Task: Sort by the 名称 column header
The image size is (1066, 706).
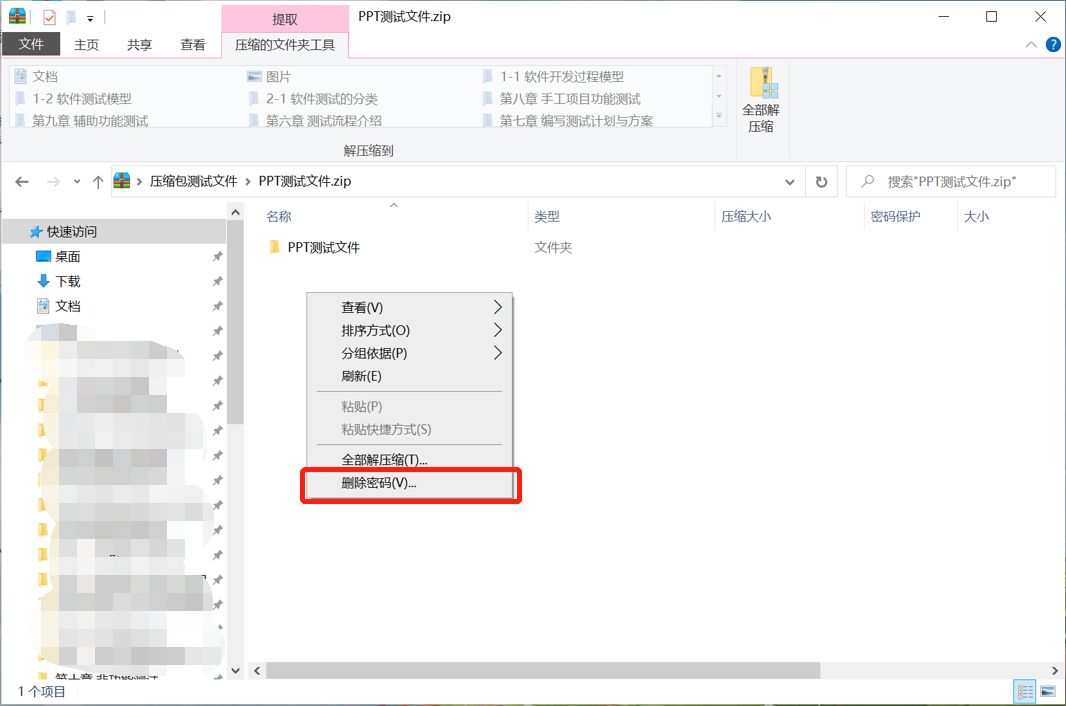Action: 279,216
